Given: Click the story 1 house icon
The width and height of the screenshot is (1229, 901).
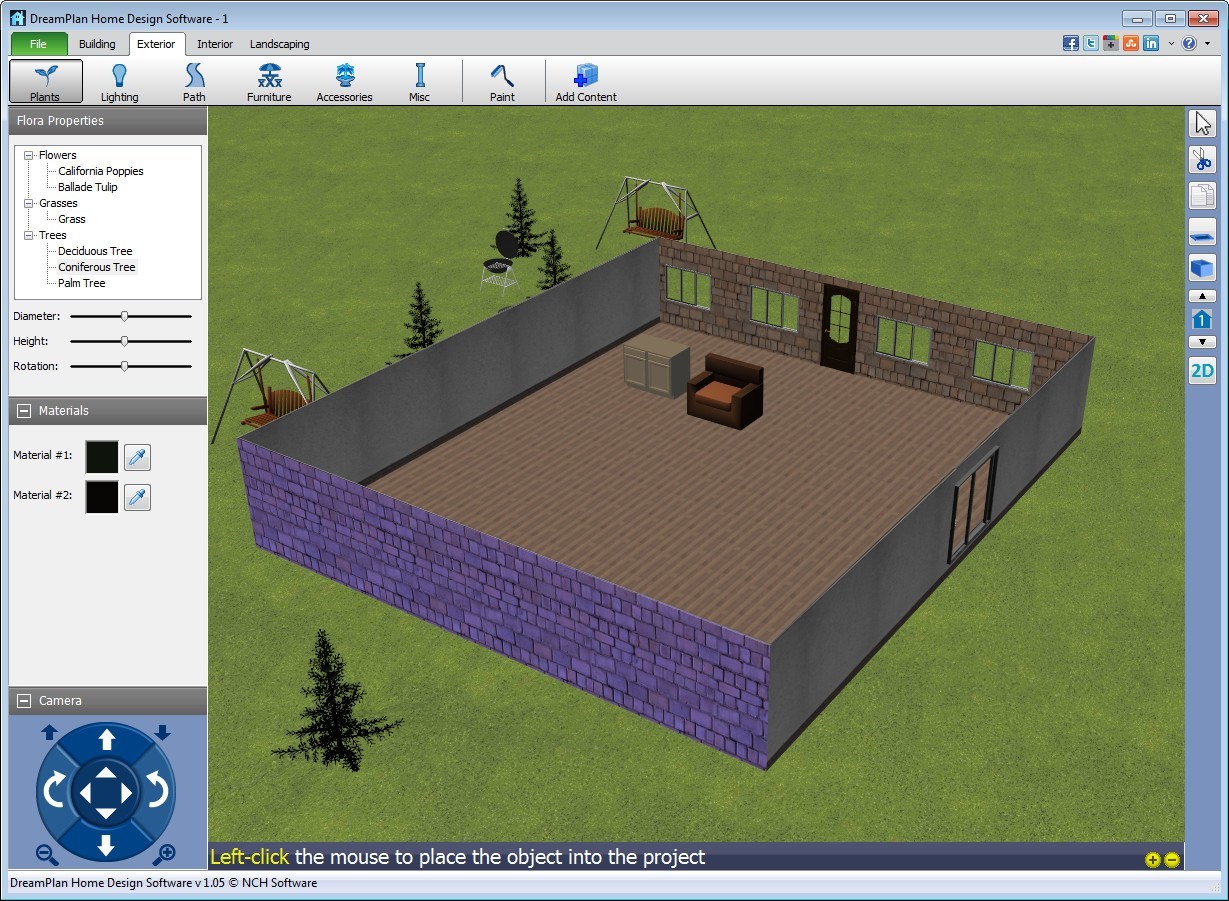Looking at the screenshot, I should (1202, 319).
